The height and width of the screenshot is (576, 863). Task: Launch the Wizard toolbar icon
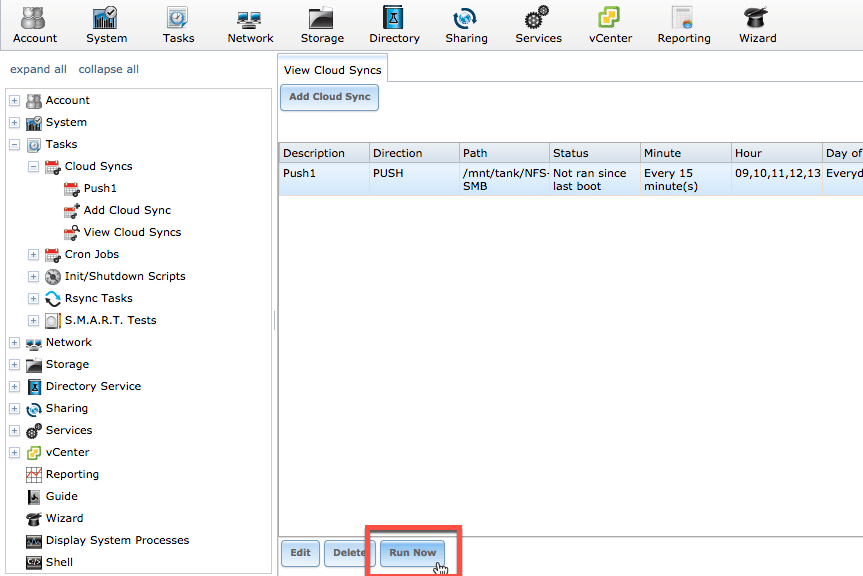coord(757,25)
